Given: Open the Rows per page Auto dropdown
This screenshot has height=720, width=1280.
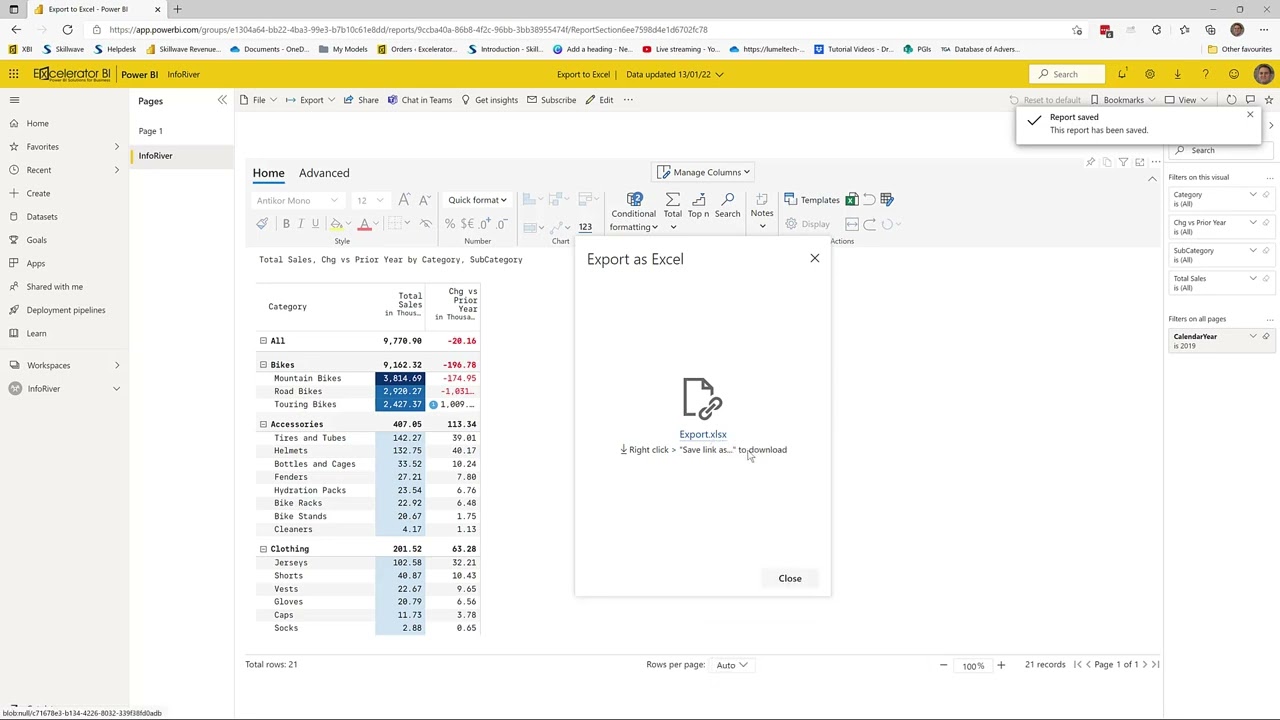Looking at the screenshot, I should tap(732, 665).
